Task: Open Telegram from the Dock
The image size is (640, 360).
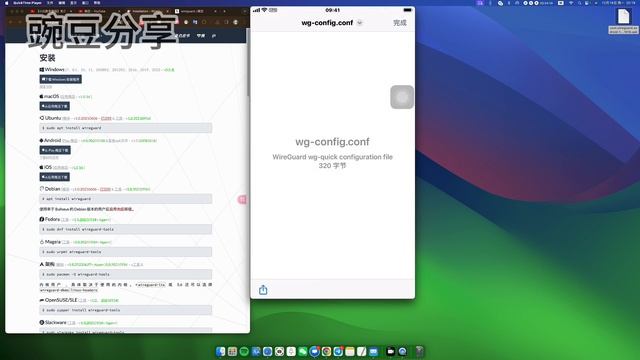Action: (338, 351)
